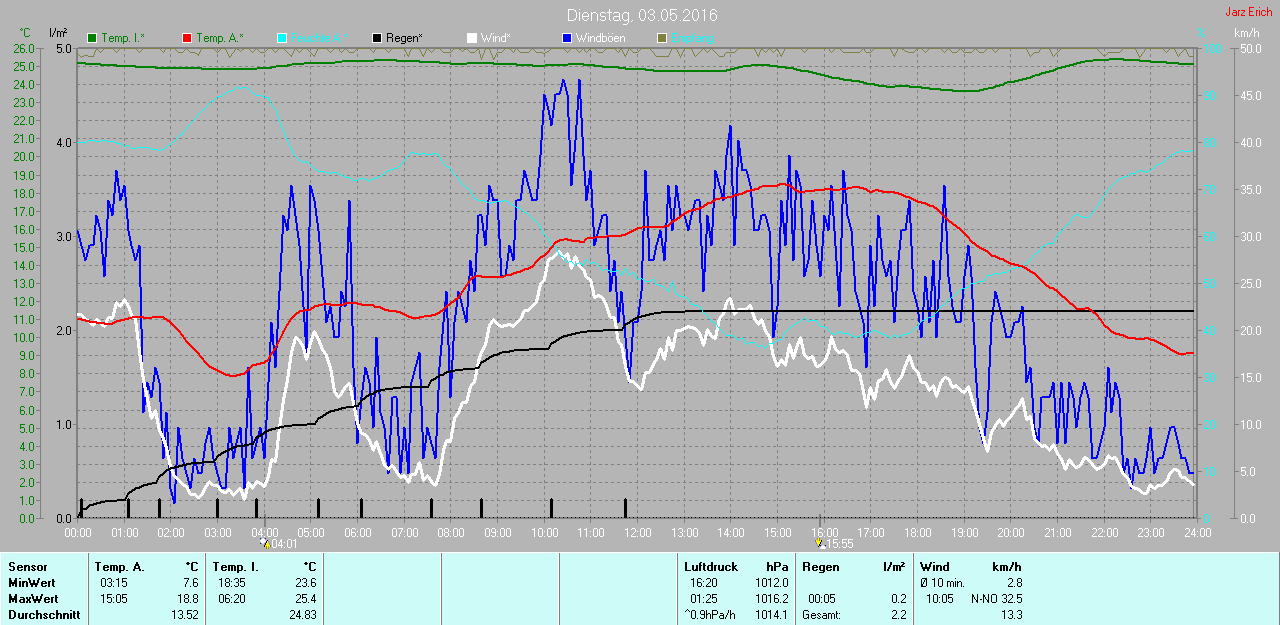Click the pressure value '1016.2'

pyautogui.click(x=771, y=599)
